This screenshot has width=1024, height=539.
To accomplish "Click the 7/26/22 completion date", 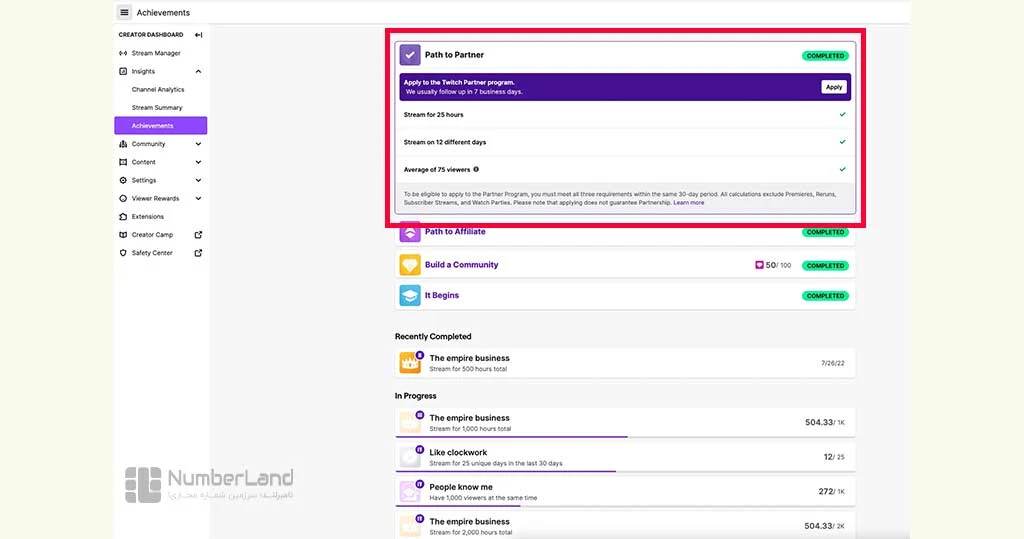I will (x=833, y=363).
